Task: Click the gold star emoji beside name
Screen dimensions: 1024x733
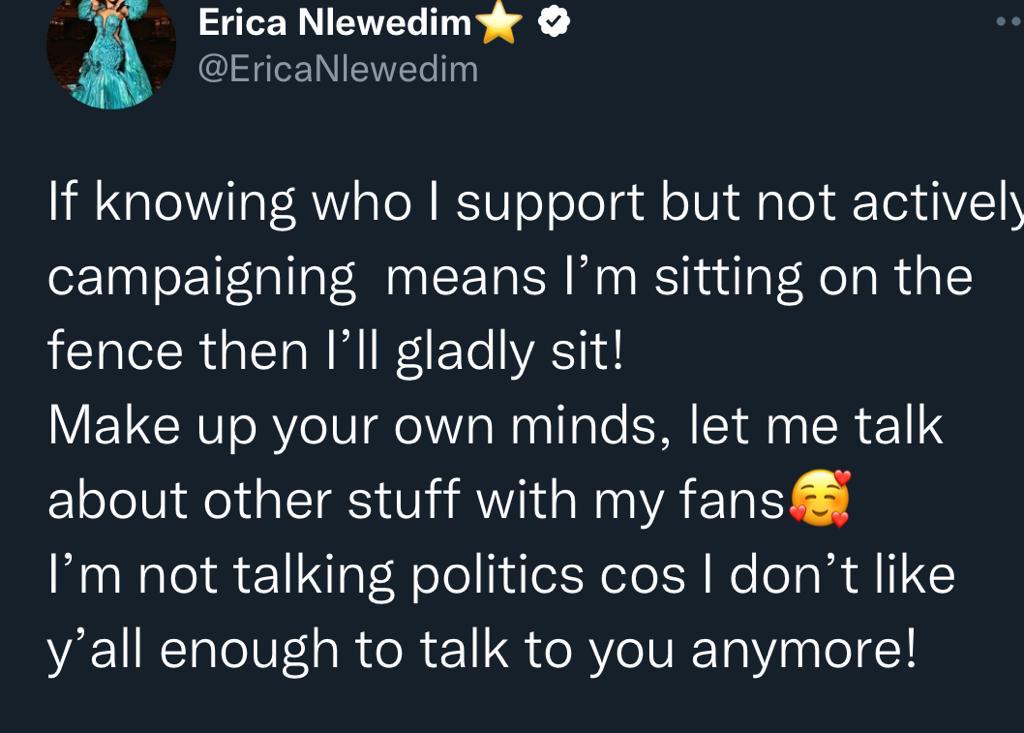Action: pyautogui.click(x=500, y=24)
